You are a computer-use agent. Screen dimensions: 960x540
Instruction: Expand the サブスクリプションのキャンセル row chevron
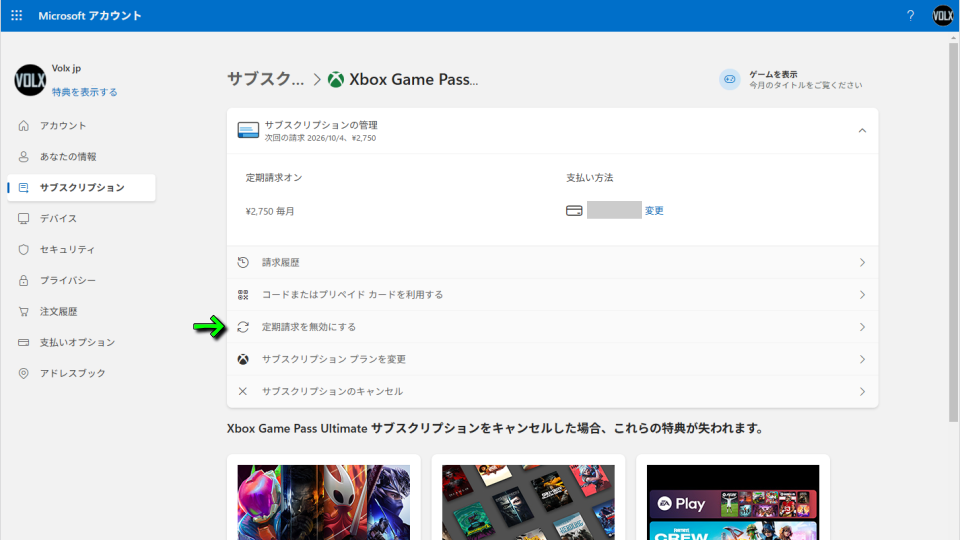[862, 391]
